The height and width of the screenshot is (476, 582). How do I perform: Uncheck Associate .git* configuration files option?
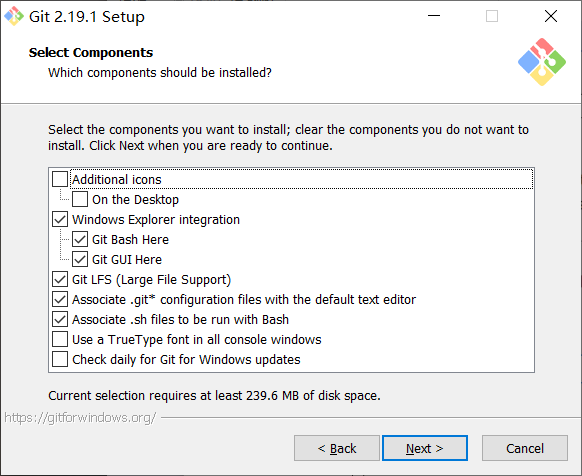pos(60,299)
